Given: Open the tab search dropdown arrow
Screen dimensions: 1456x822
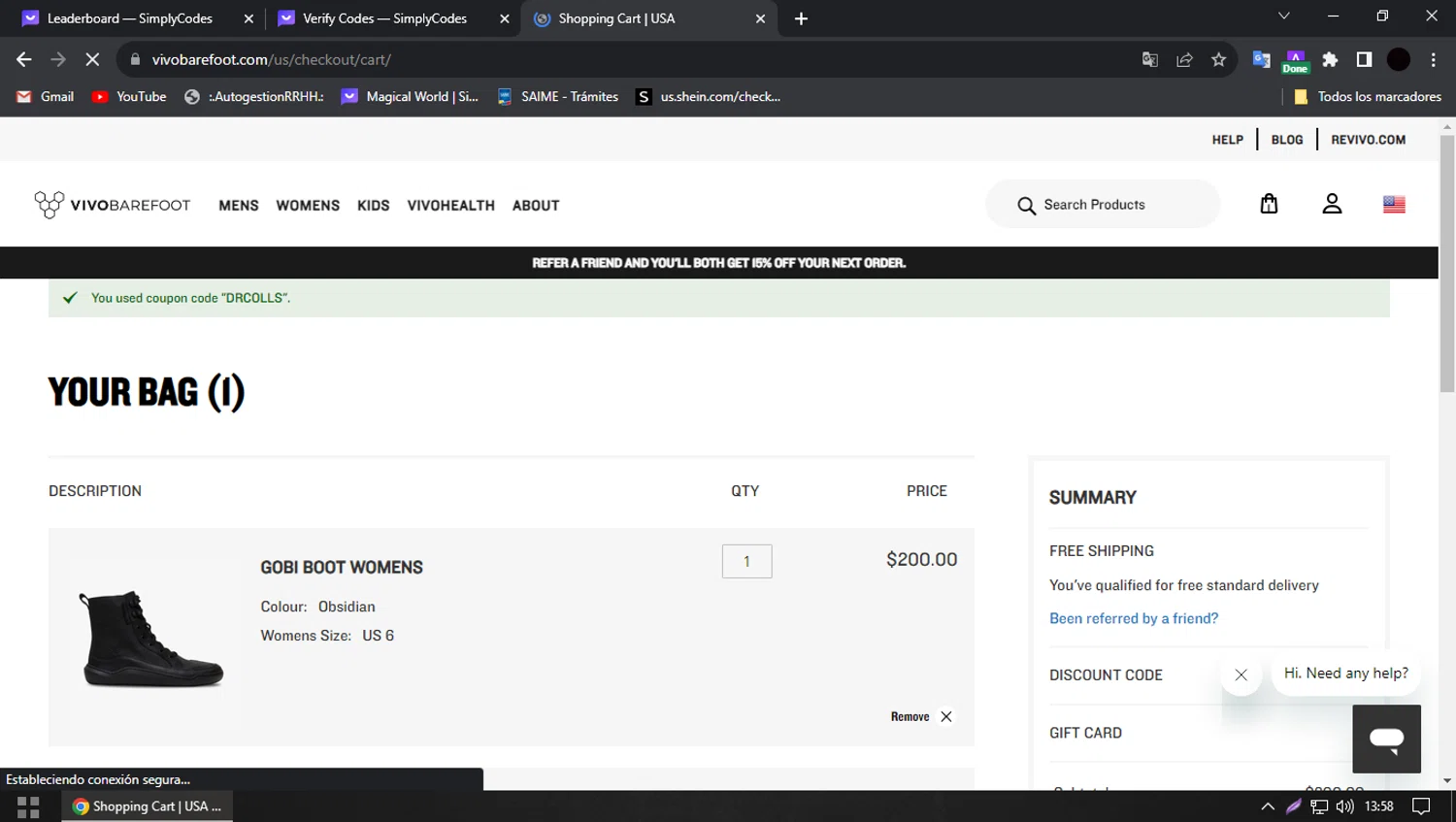Looking at the screenshot, I should pos(1283,16).
